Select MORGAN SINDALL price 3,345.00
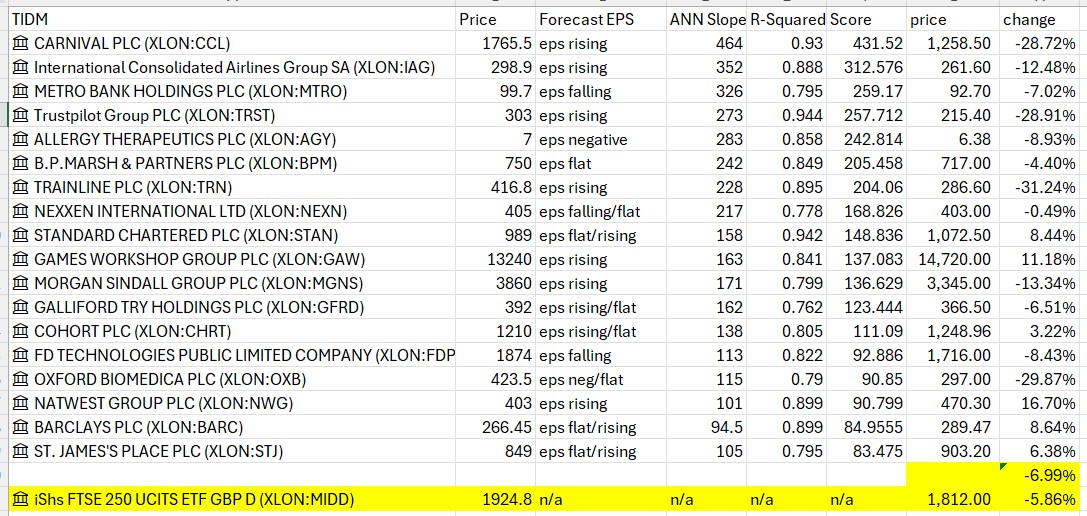Screen dimensions: 1087x516 953,284
